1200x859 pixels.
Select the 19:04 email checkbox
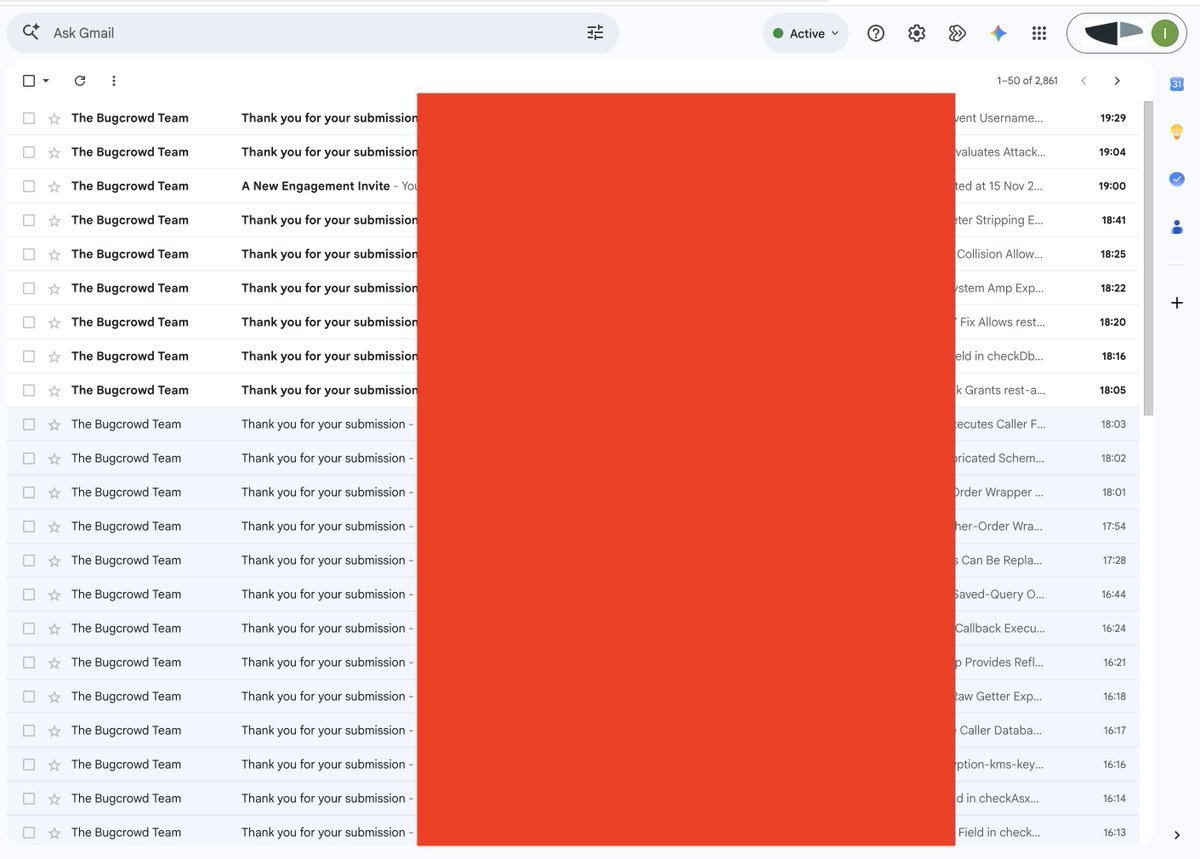(x=29, y=152)
